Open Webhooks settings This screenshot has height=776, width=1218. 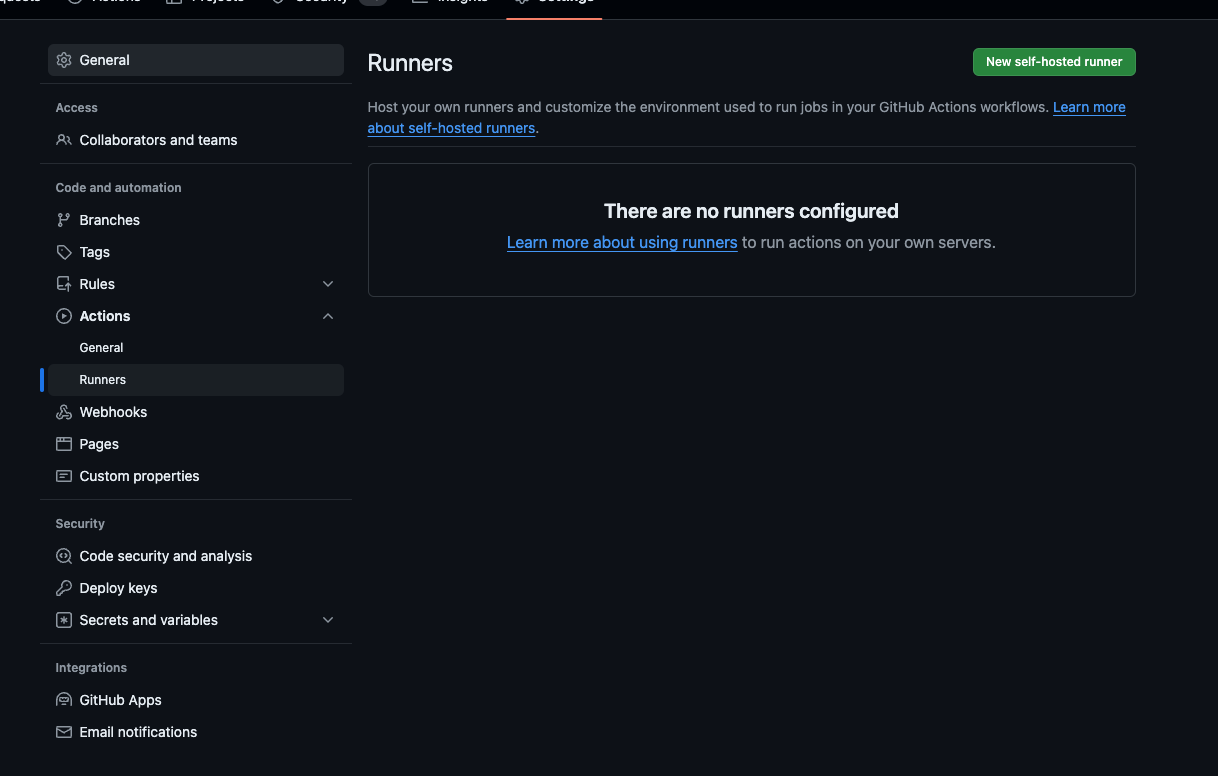click(196, 412)
